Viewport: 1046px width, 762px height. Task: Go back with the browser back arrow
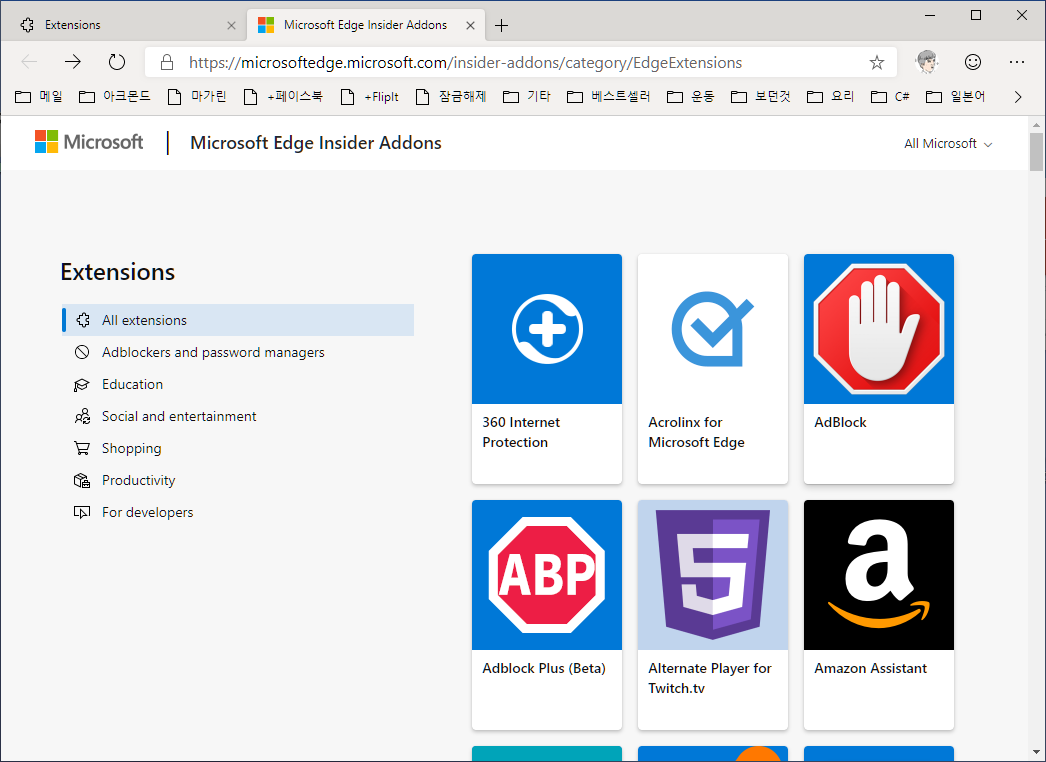(x=29, y=62)
